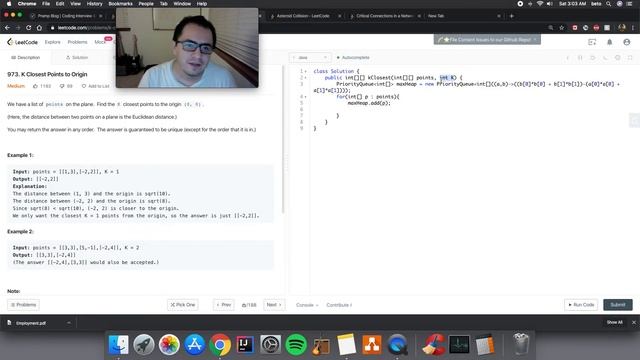The width and height of the screenshot is (640, 360).
Task: Switch to the Solution tab
Action: (x=77, y=58)
